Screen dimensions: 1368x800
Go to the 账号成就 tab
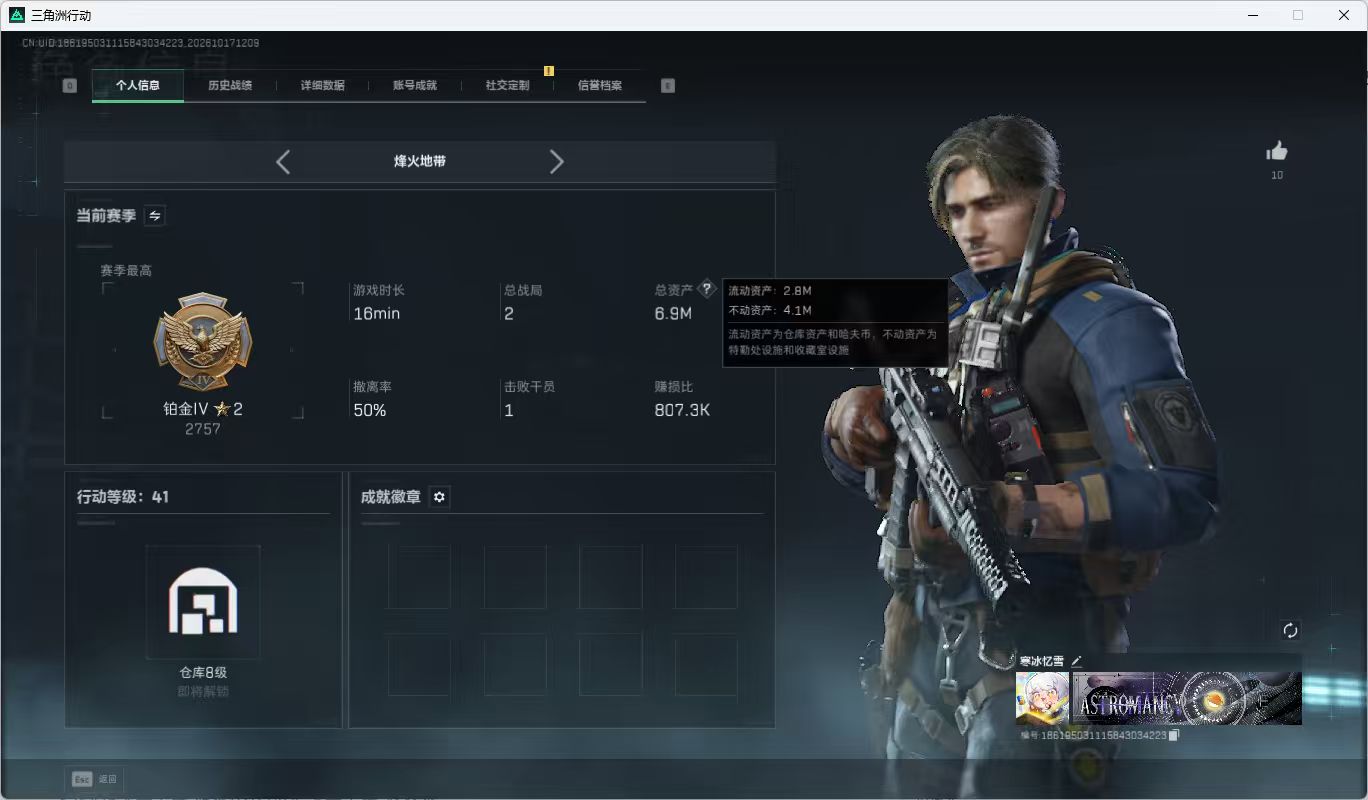tap(415, 86)
